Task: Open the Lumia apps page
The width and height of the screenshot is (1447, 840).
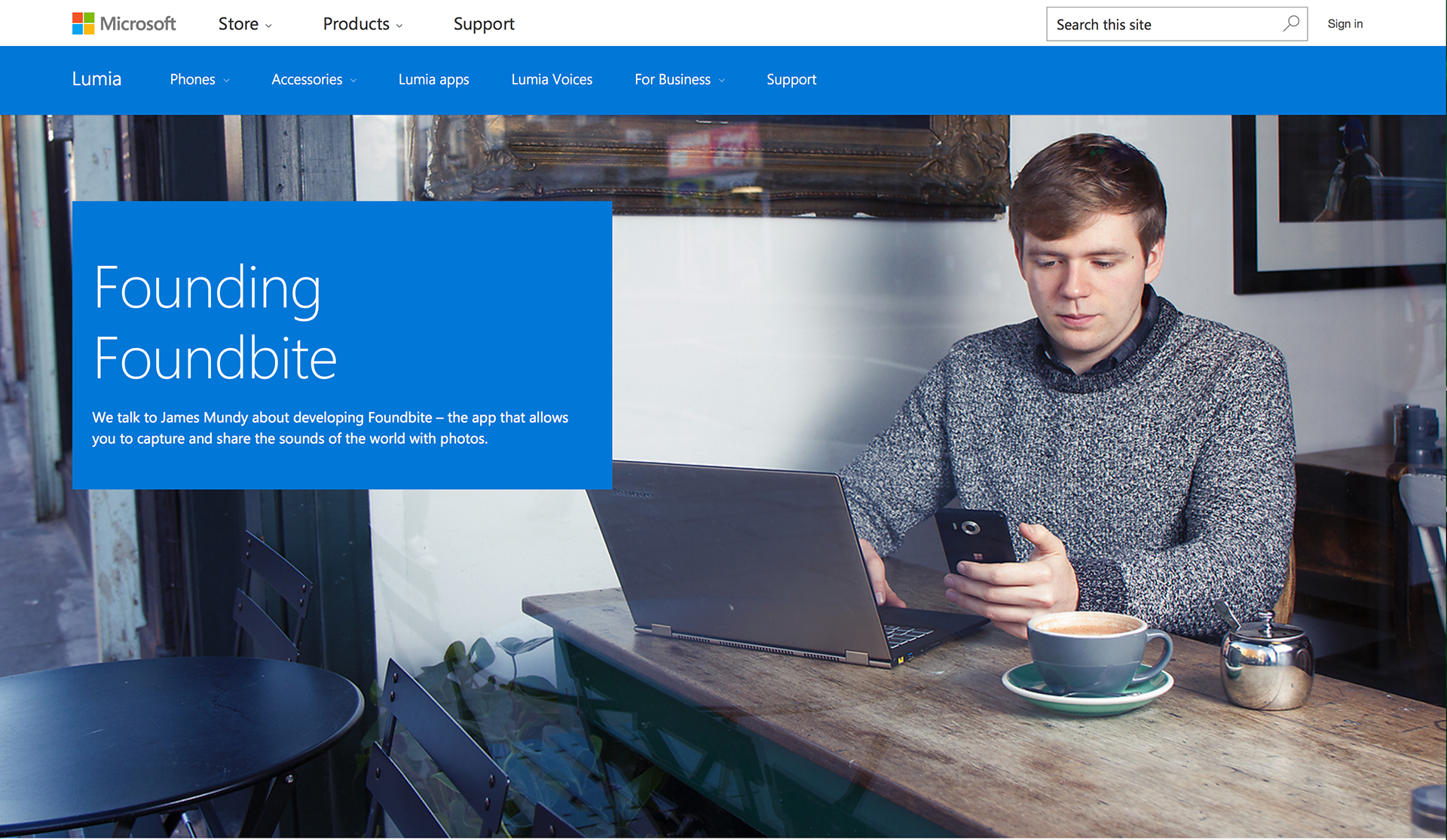Action: pos(433,80)
